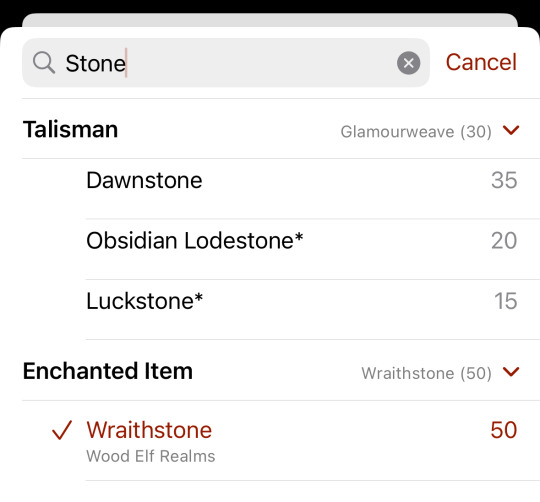The image size is (540, 502).
Task: Click inside the Stone search field
Action: 226,63
